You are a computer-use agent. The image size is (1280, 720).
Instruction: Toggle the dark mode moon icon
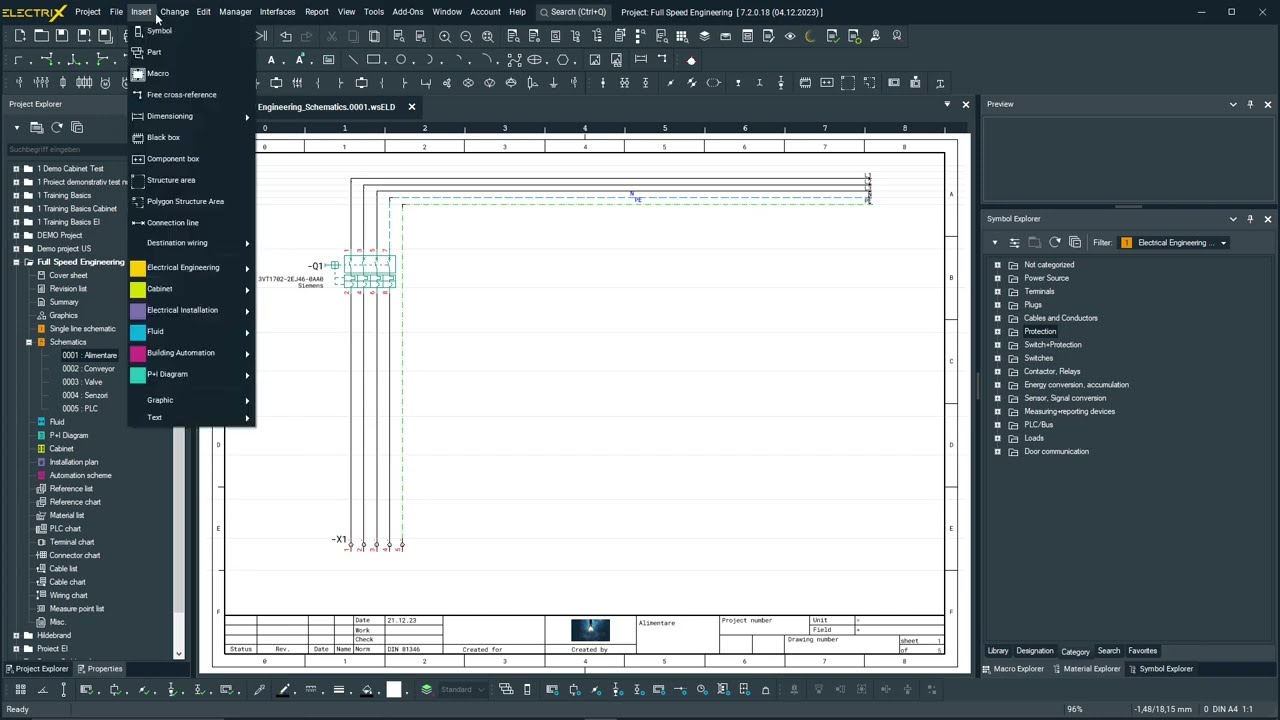810,36
